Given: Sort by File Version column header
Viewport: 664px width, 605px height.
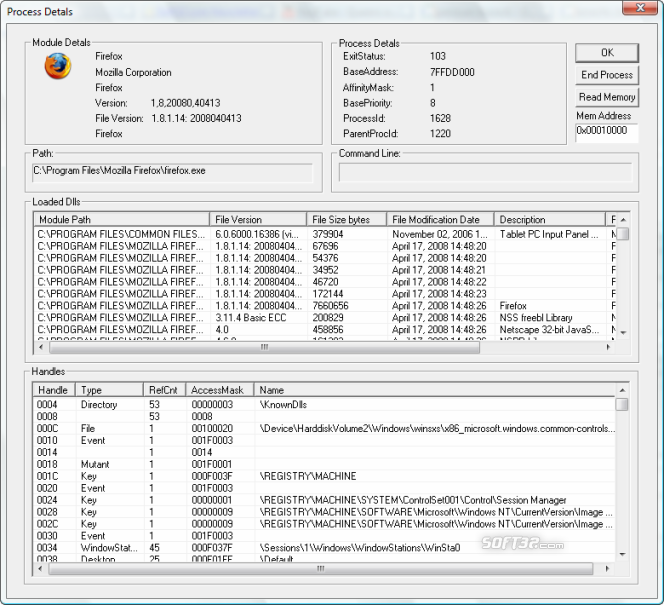Looking at the screenshot, I should click(x=258, y=219).
